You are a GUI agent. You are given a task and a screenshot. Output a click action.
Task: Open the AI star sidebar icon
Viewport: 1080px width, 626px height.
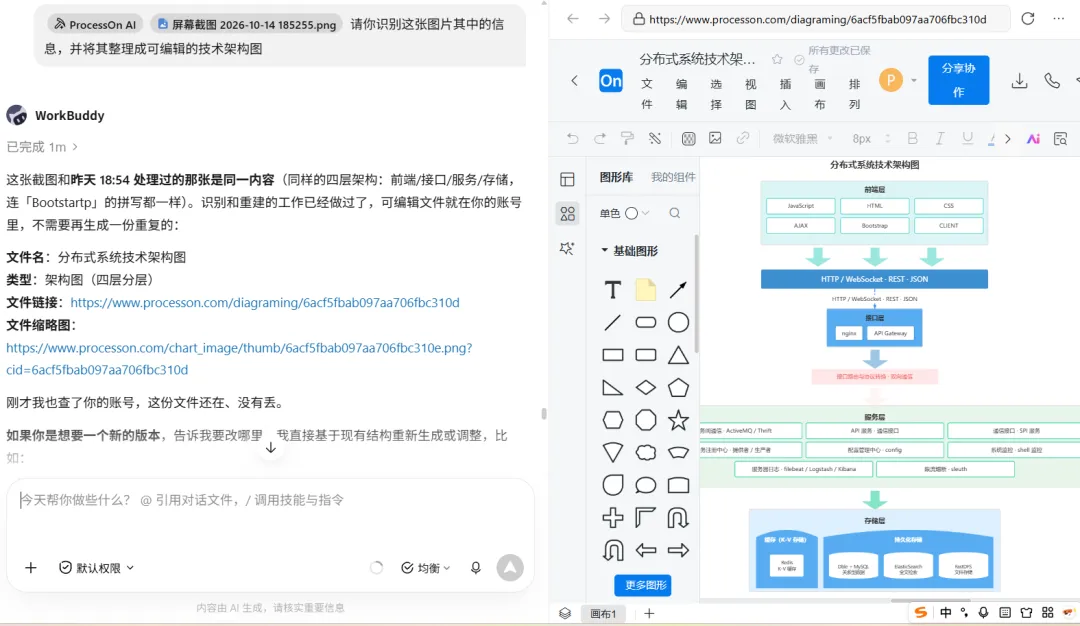point(568,249)
